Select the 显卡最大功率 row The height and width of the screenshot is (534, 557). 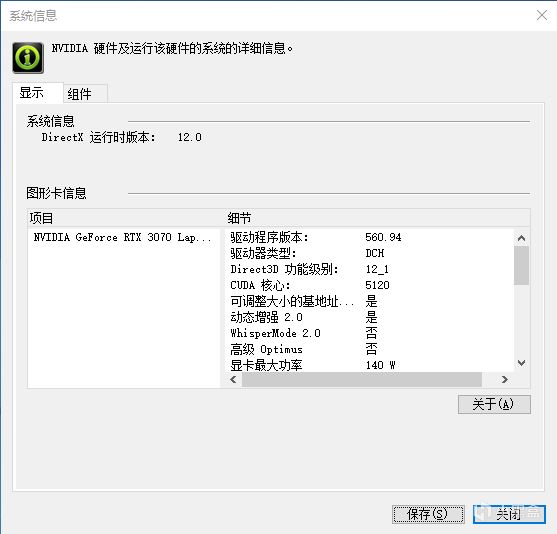coord(369,365)
